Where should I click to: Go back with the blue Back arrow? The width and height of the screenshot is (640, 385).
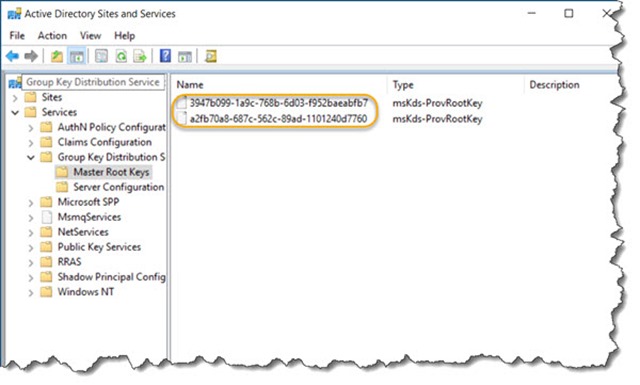click(x=12, y=56)
